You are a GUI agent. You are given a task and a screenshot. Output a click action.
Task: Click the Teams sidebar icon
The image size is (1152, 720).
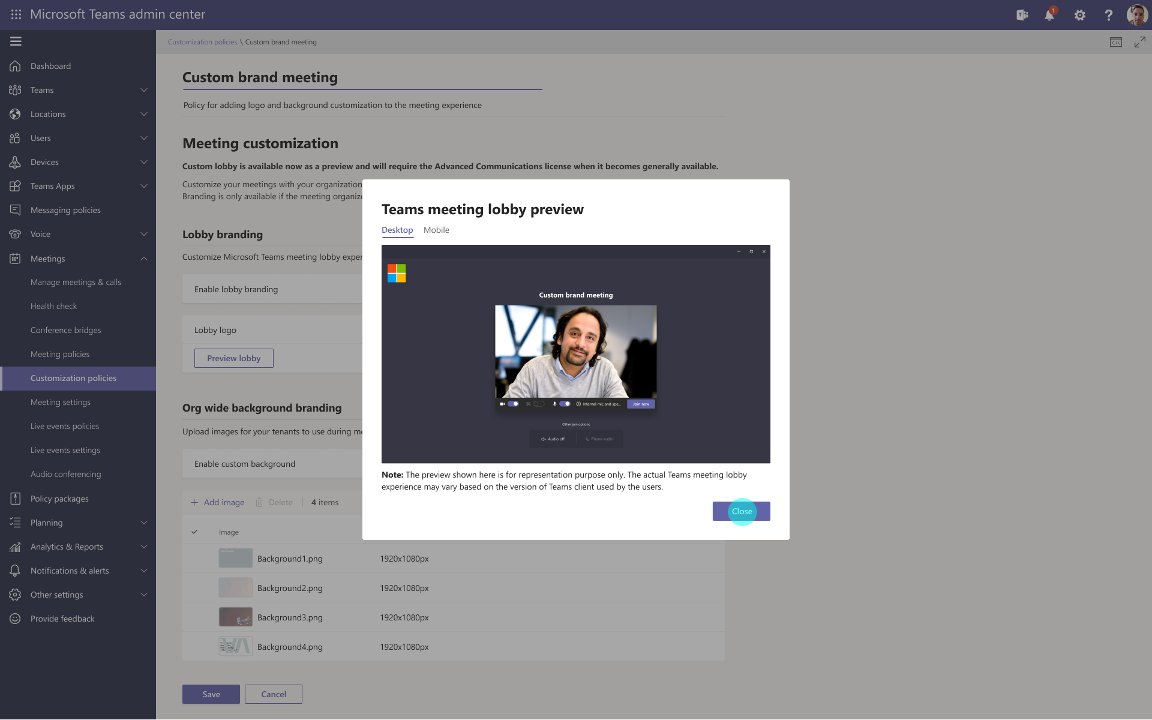click(15, 90)
